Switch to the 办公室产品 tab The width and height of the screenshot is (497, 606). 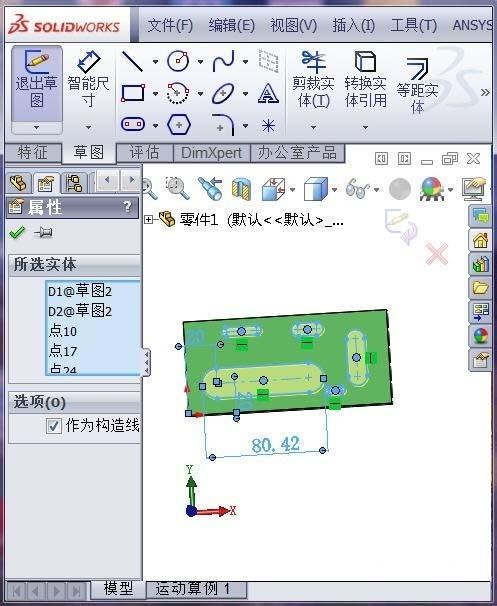(297, 153)
